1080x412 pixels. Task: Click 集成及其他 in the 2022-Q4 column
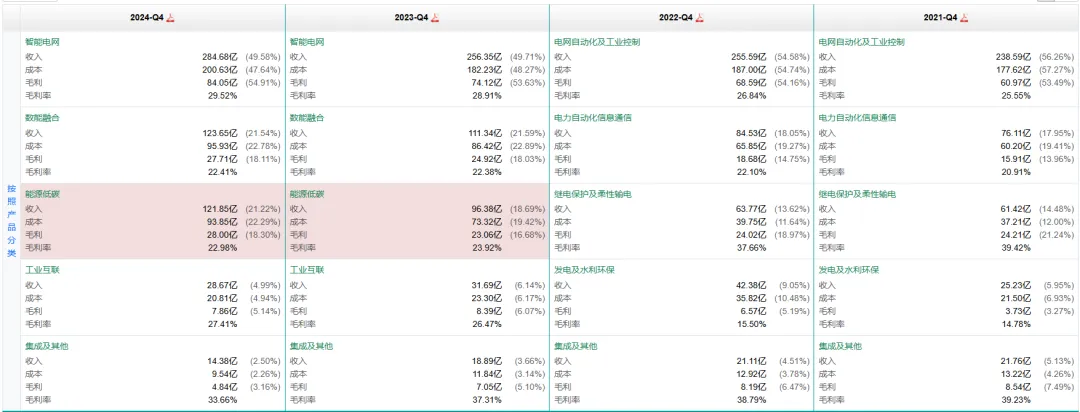[576, 346]
